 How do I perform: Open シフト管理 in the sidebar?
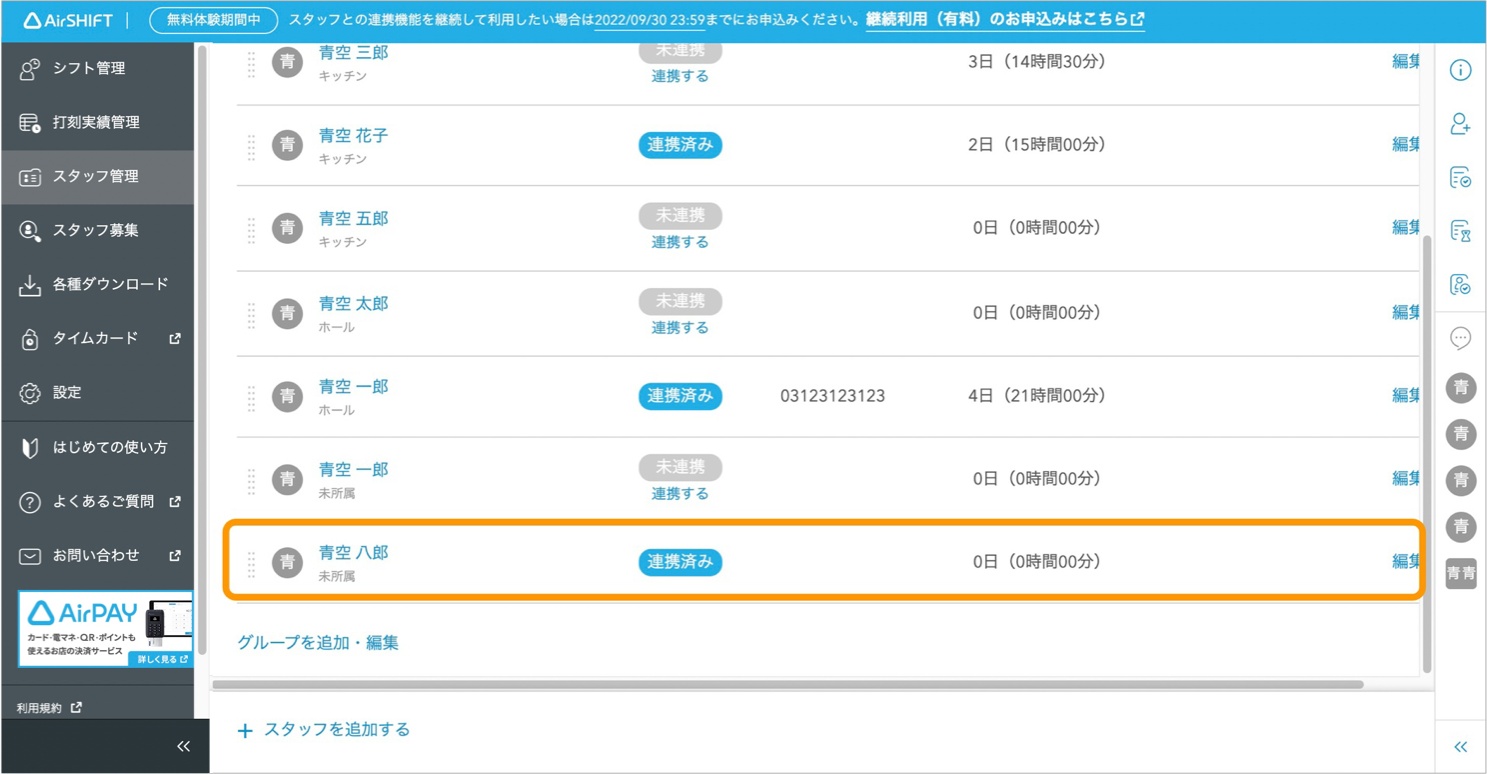tap(88, 68)
